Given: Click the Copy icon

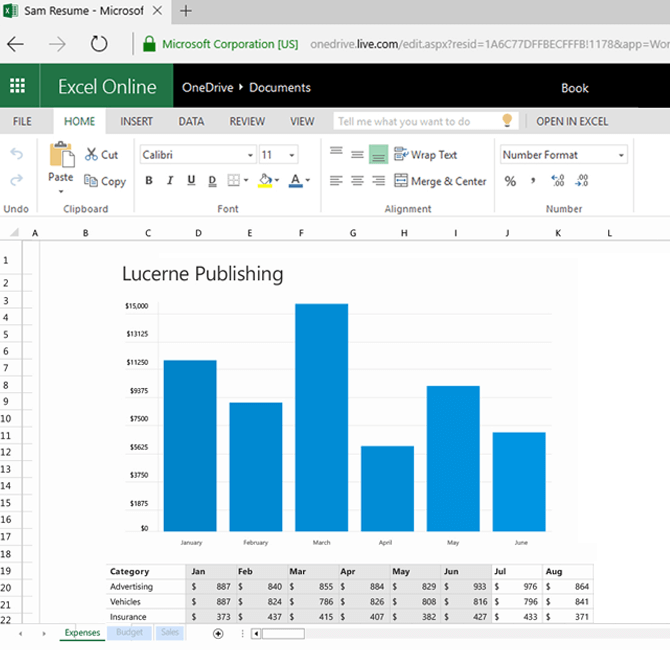Looking at the screenshot, I should pyautogui.click(x=92, y=181).
